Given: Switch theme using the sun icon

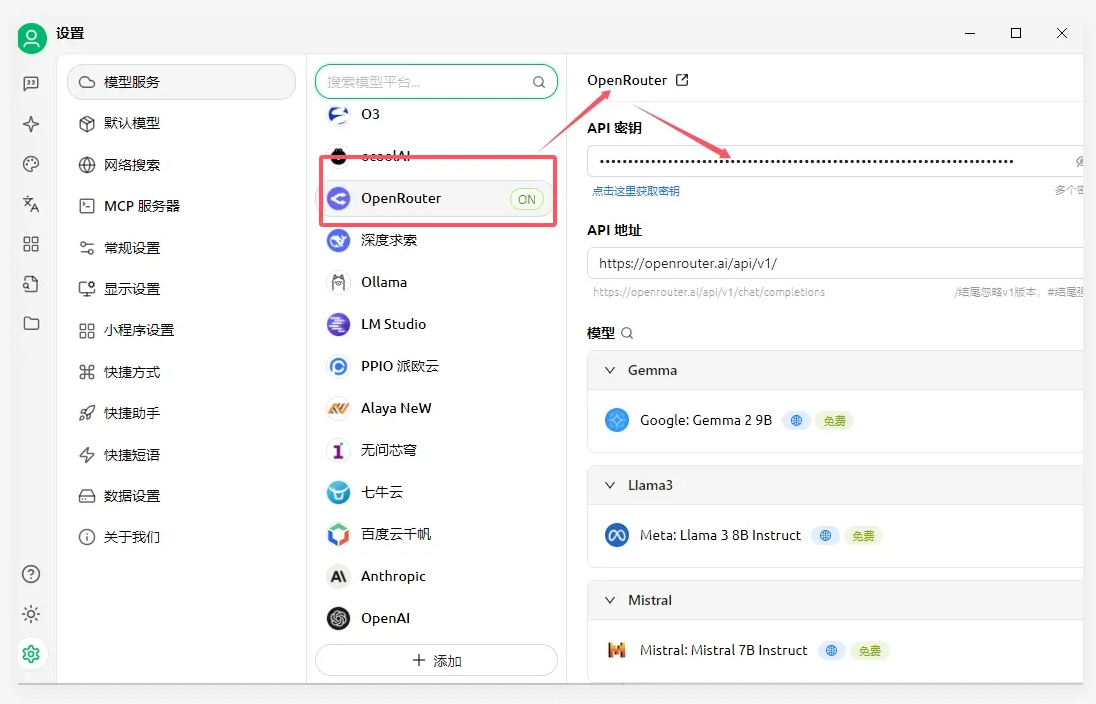Looking at the screenshot, I should coord(31,614).
